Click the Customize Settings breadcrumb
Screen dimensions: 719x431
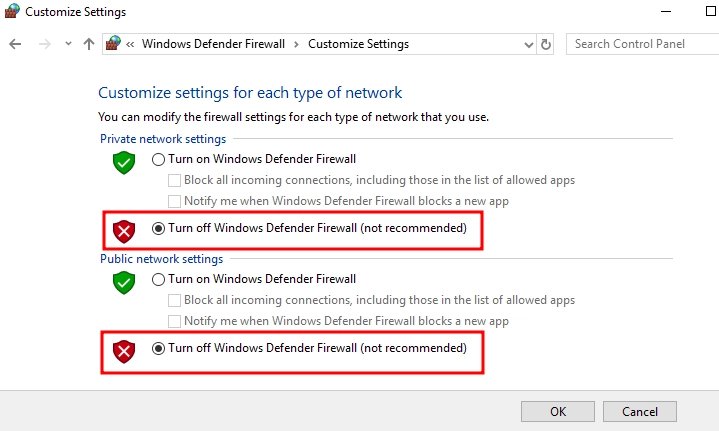coord(358,44)
